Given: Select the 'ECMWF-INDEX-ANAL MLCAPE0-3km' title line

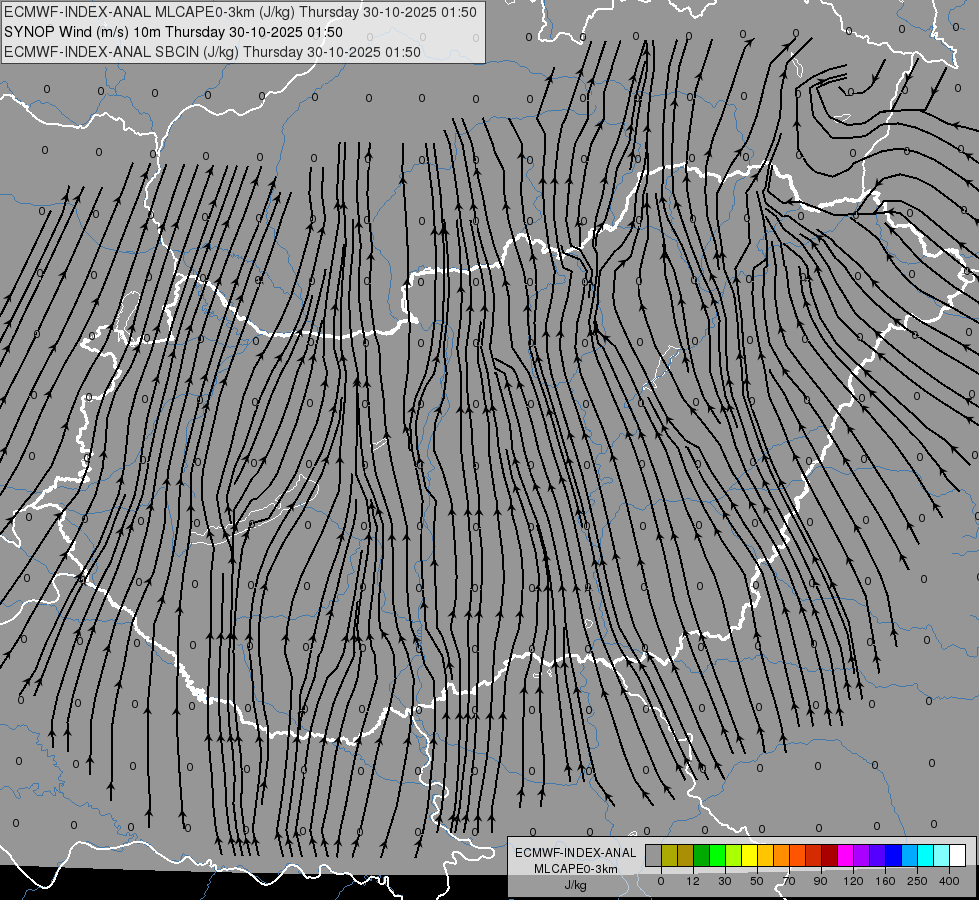Looking at the screenshot, I should [x=240, y=12].
